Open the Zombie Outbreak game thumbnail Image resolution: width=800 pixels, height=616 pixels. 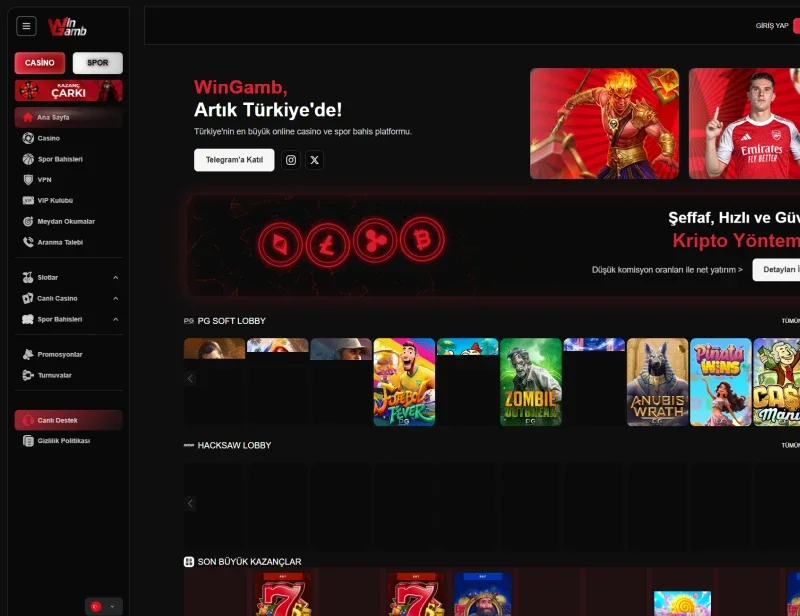coord(531,382)
